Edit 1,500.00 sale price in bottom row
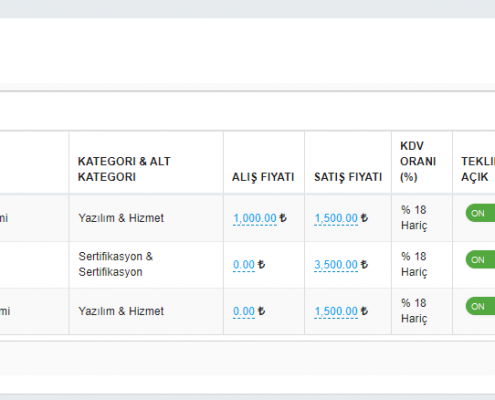The image size is (495, 400). pos(336,312)
